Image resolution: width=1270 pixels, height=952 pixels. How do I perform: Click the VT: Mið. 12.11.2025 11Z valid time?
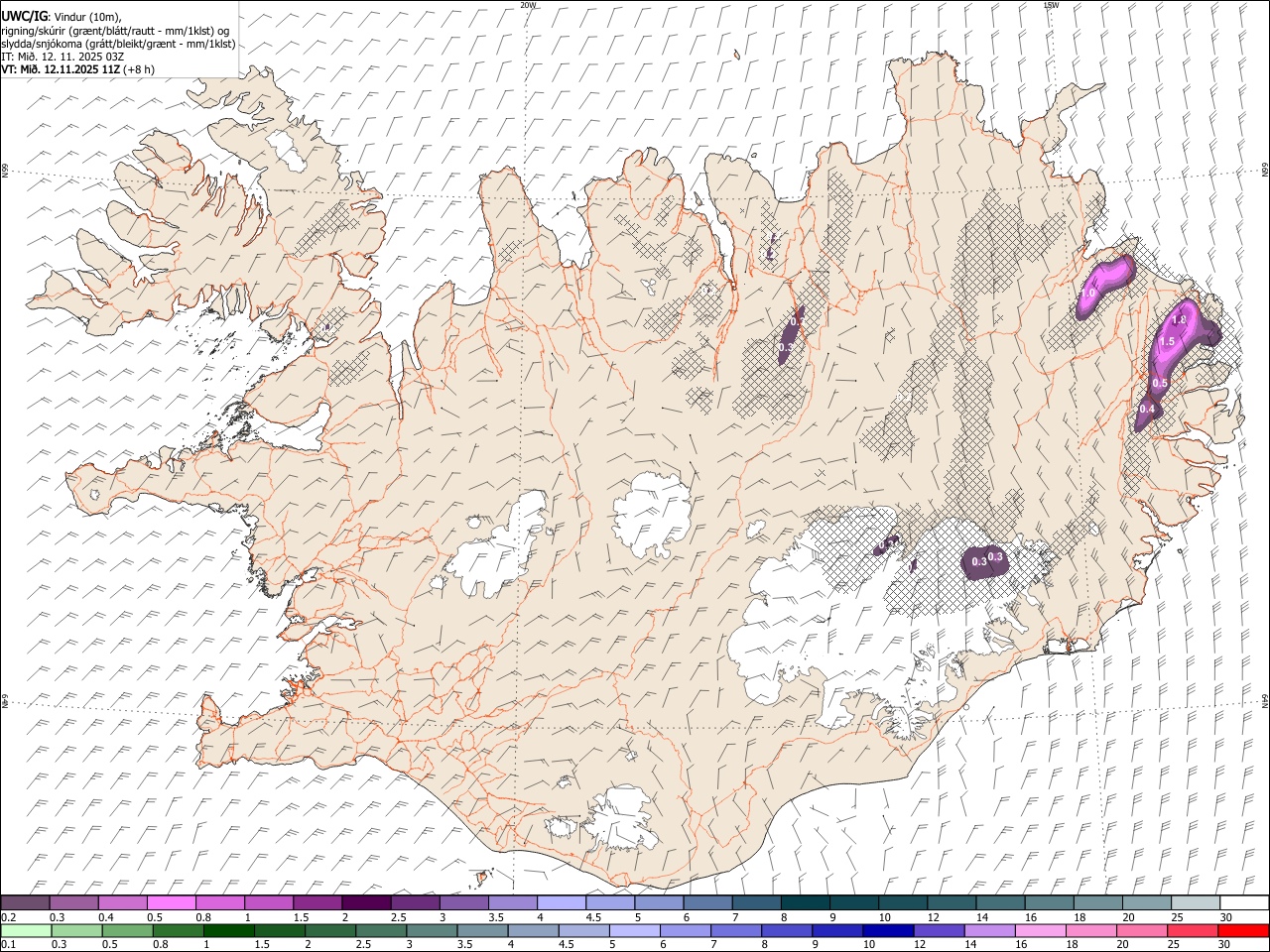coord(61,69)
